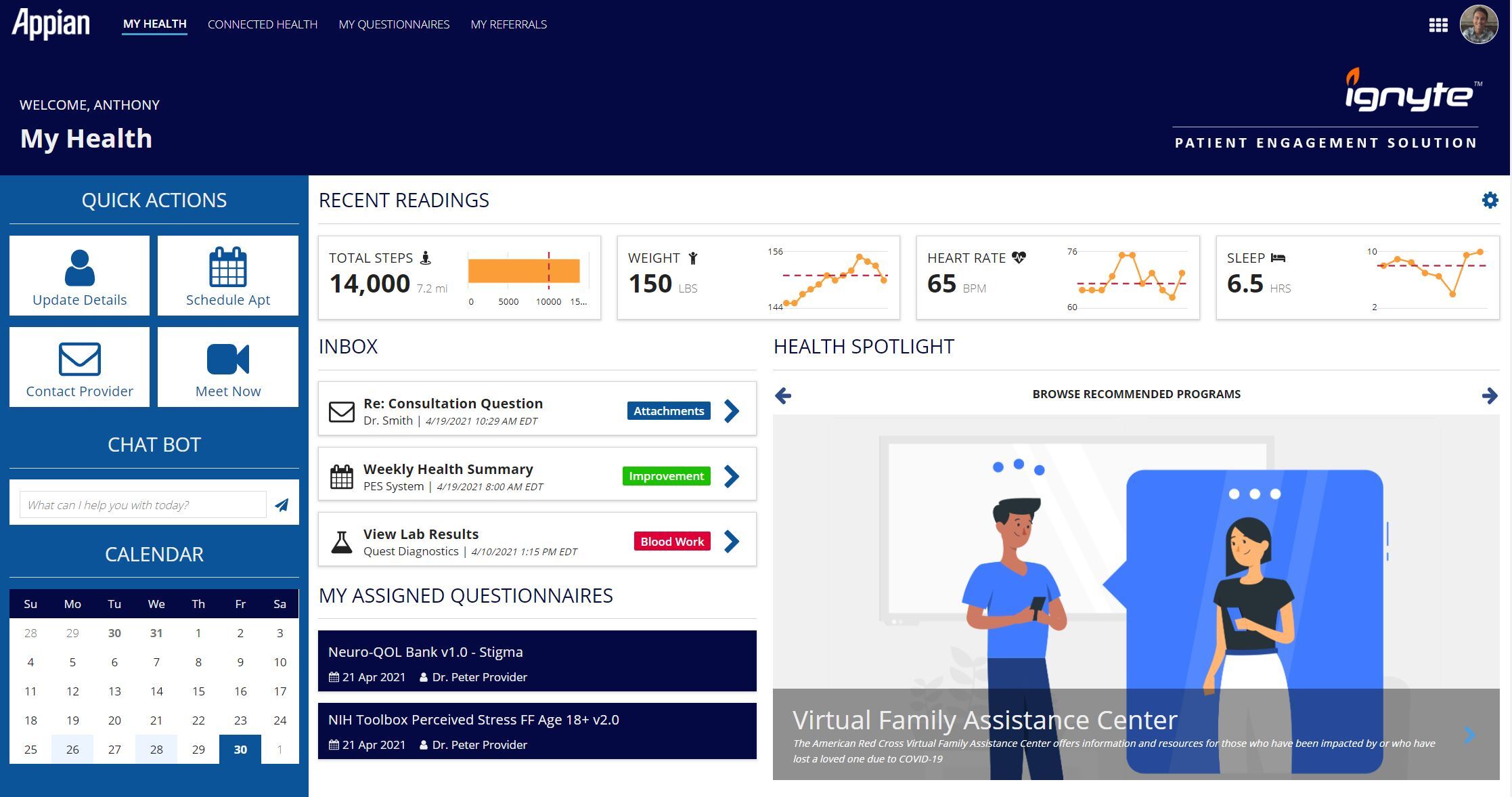Click the Attachments label on Dr. Smith's message
Image resolution: width=1512 pixels, height=797 pixels.
(668, 410)
